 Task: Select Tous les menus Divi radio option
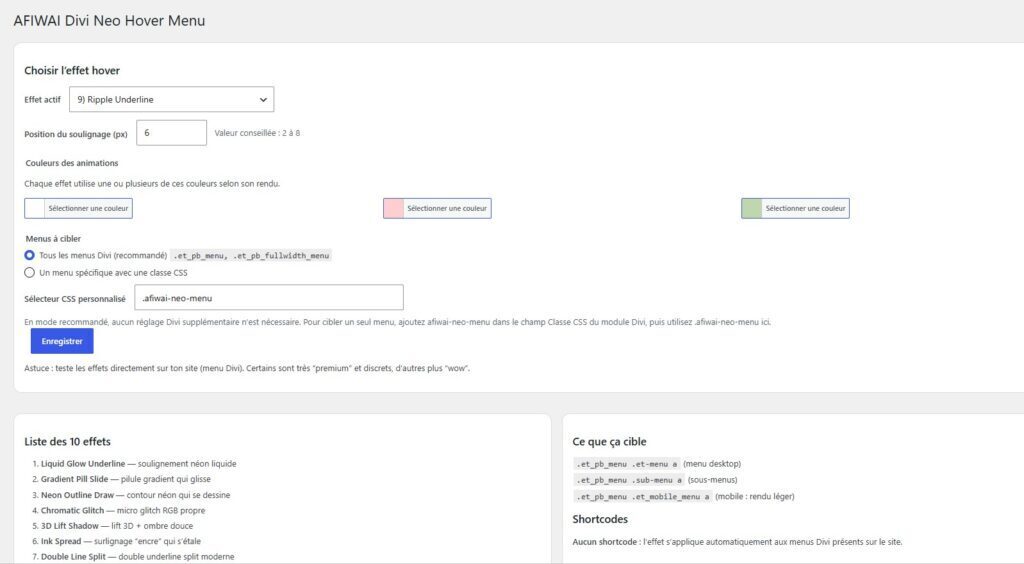(x=29, y=255)
